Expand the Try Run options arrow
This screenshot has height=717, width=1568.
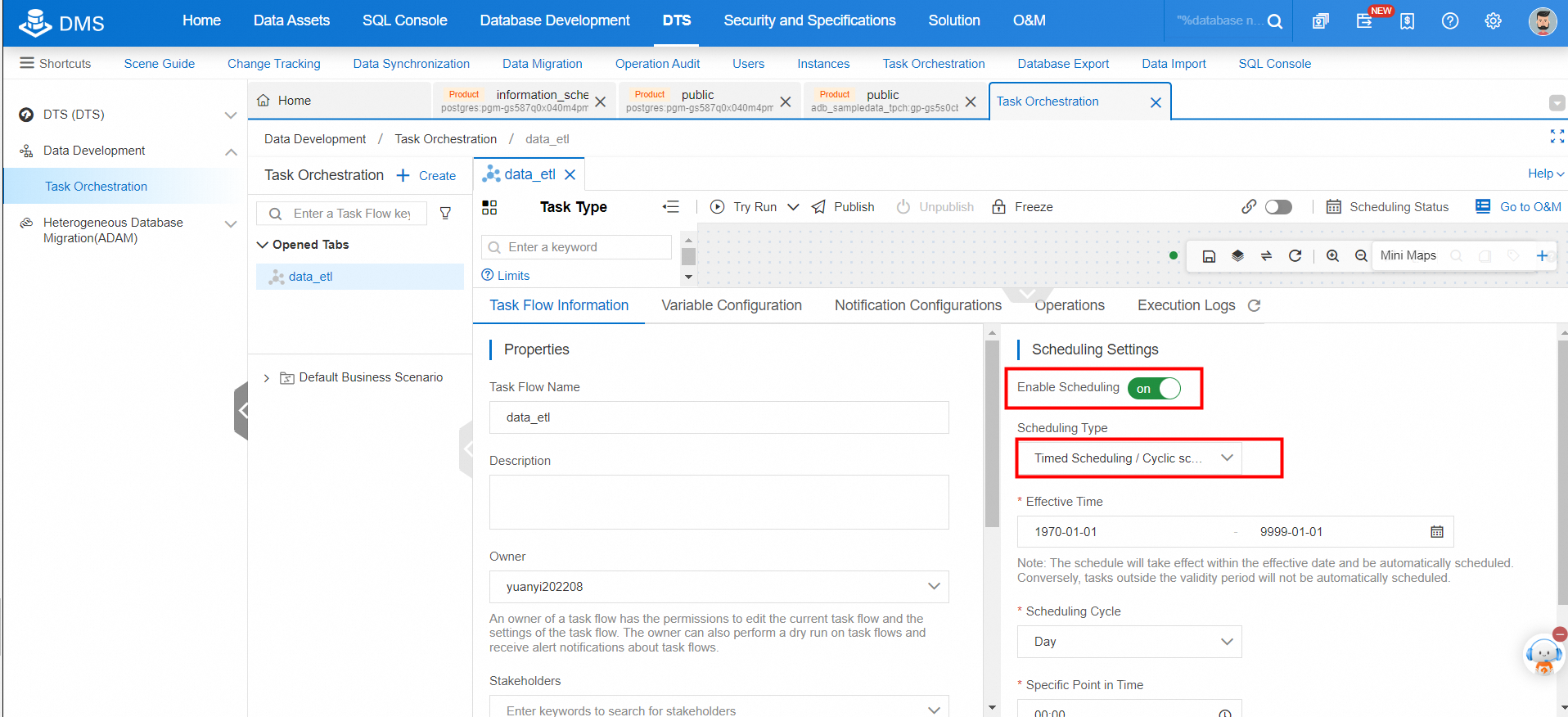pos(793,207)
